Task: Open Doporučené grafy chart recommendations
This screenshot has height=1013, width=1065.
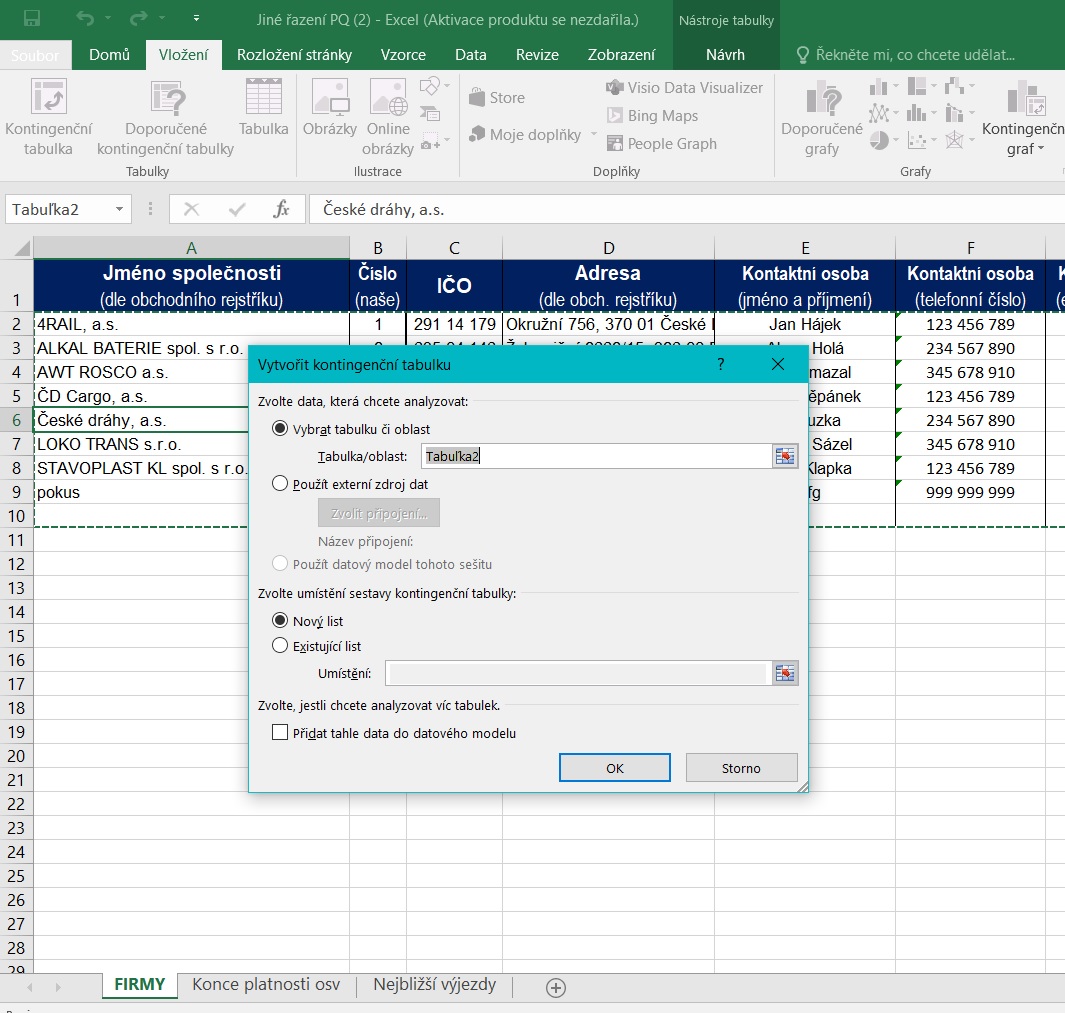Action: tap(821, 118)
